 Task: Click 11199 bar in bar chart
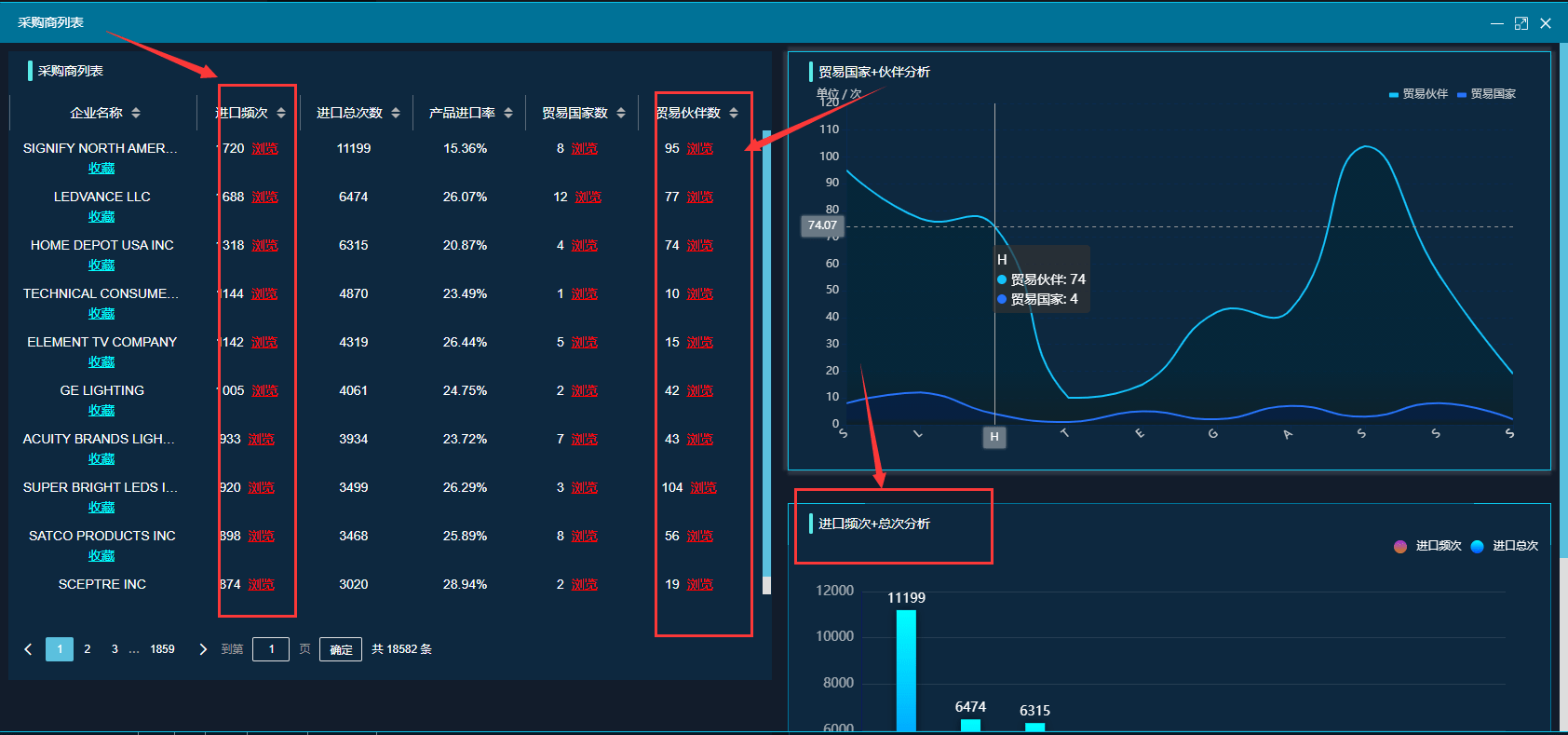pos(906,671)
